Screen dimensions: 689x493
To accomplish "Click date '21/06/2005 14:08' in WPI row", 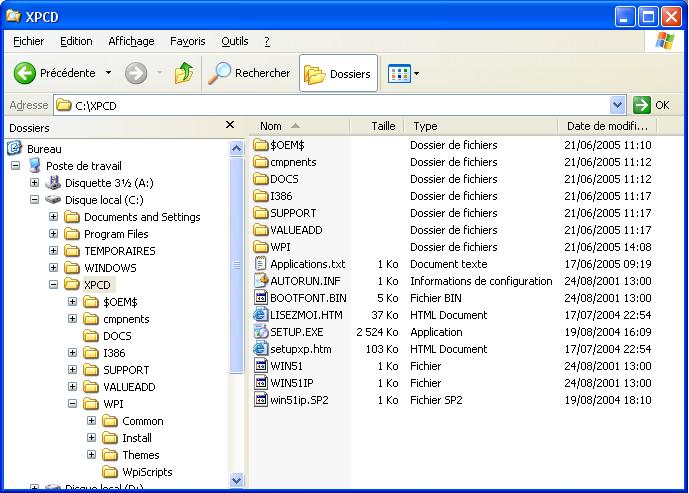I will point(608,247).
